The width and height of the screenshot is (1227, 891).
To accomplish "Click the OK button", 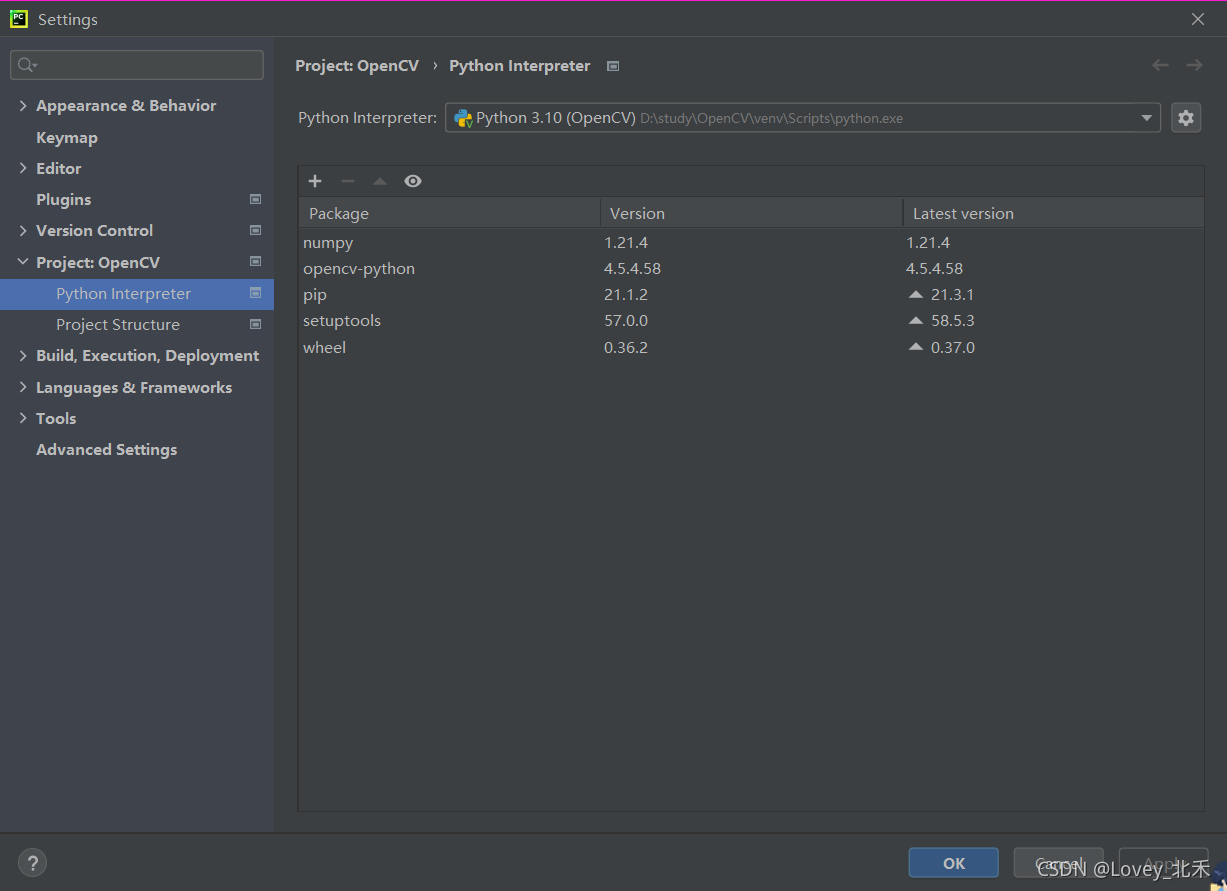I will pos(954,863).
